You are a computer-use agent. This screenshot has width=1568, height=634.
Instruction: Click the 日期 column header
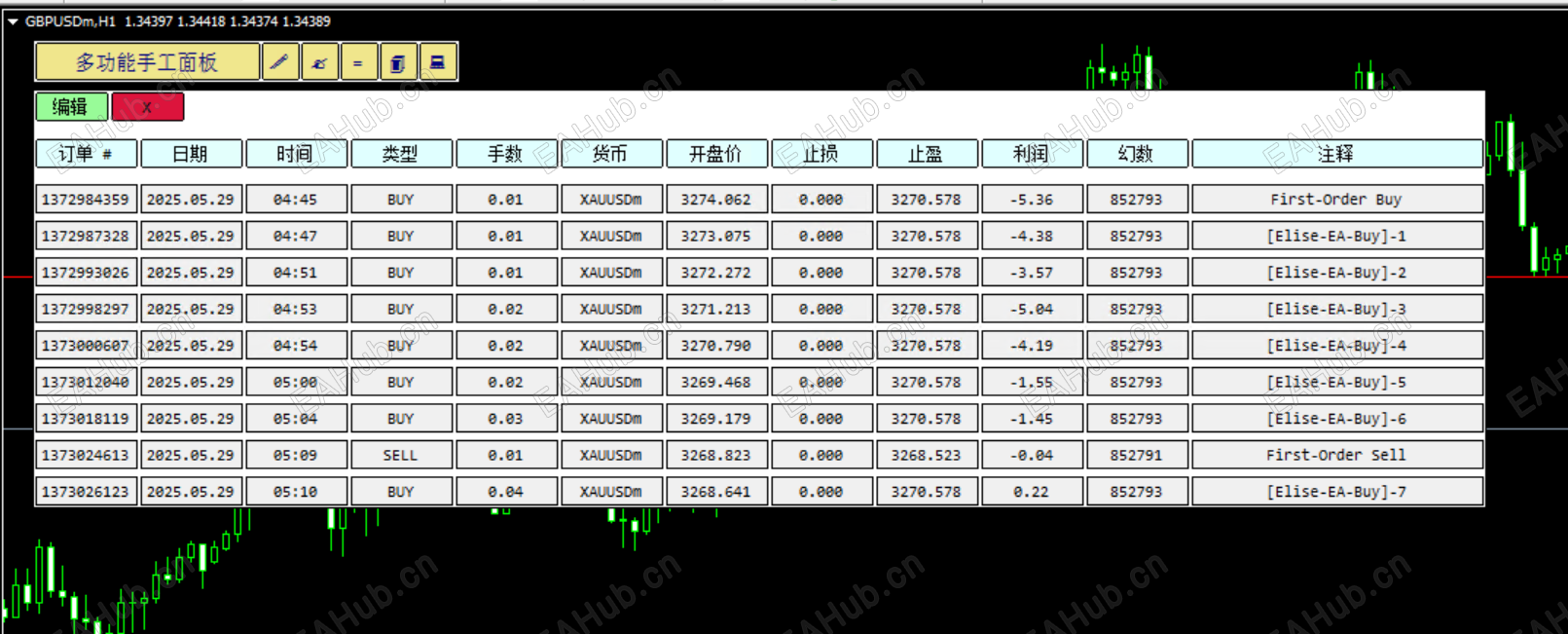point(191,154)
